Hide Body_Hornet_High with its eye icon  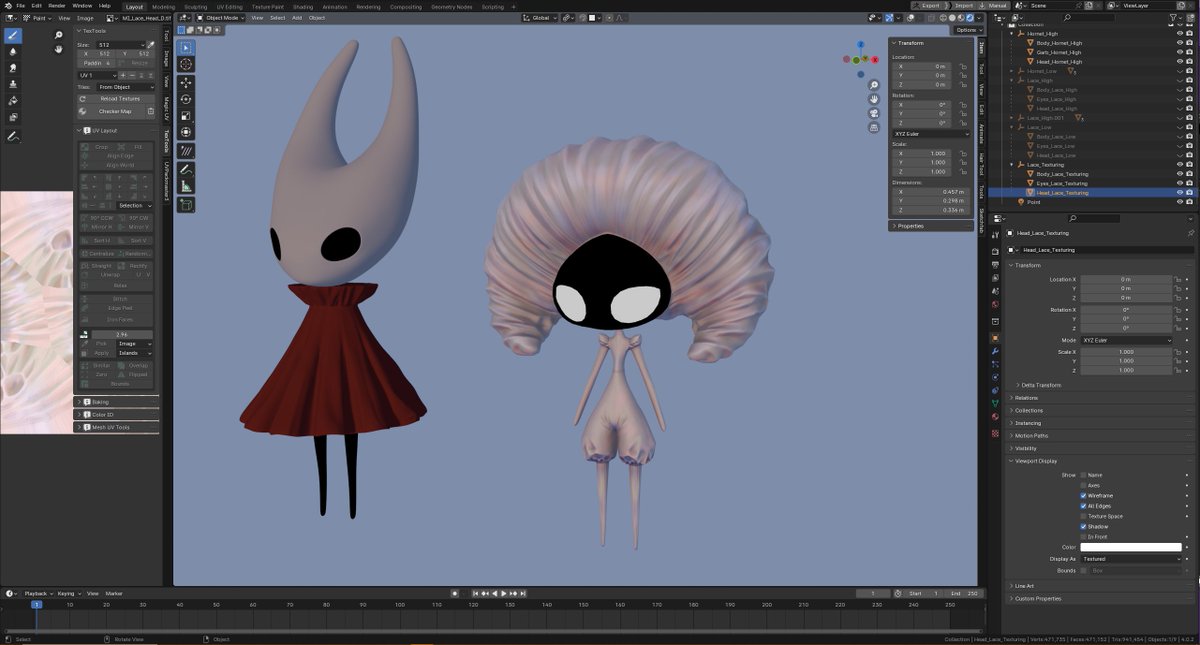(x=1179, y=43)
